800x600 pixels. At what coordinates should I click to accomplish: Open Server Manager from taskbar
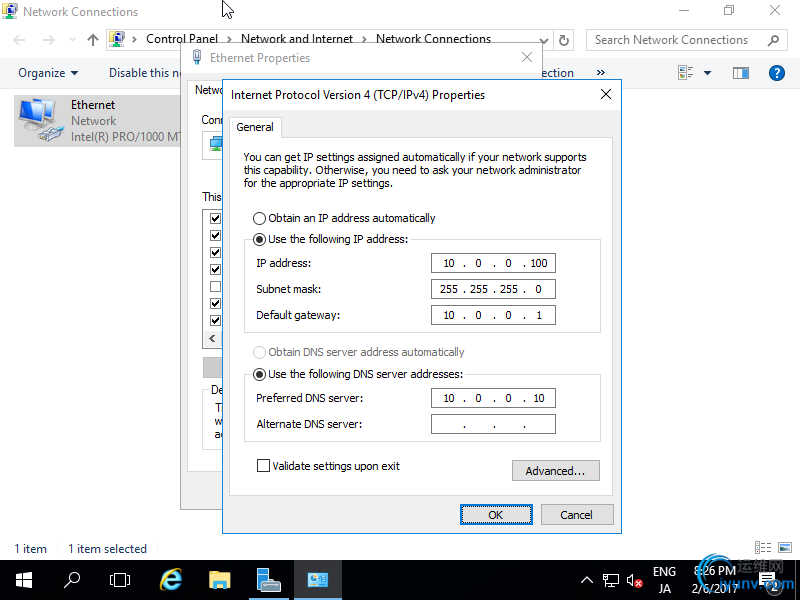click(268, 580)
